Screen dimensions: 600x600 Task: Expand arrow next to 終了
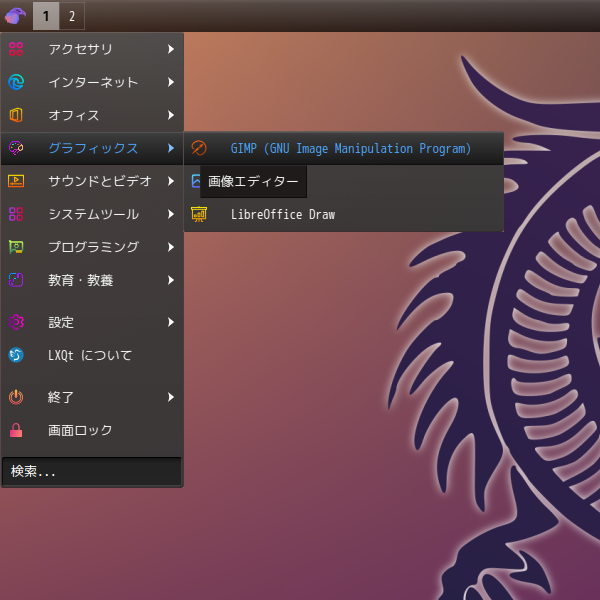pyautogui.click(x=171, y=397)
